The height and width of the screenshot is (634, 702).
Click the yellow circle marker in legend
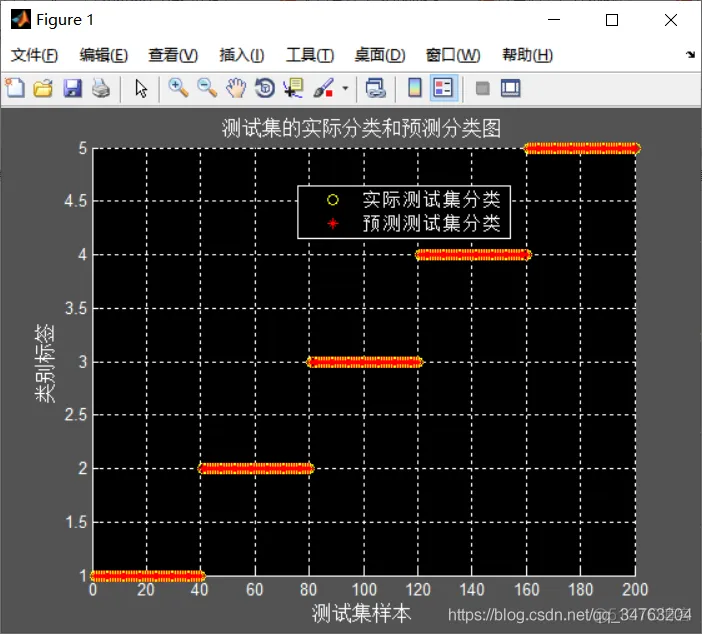click(333, 200)
